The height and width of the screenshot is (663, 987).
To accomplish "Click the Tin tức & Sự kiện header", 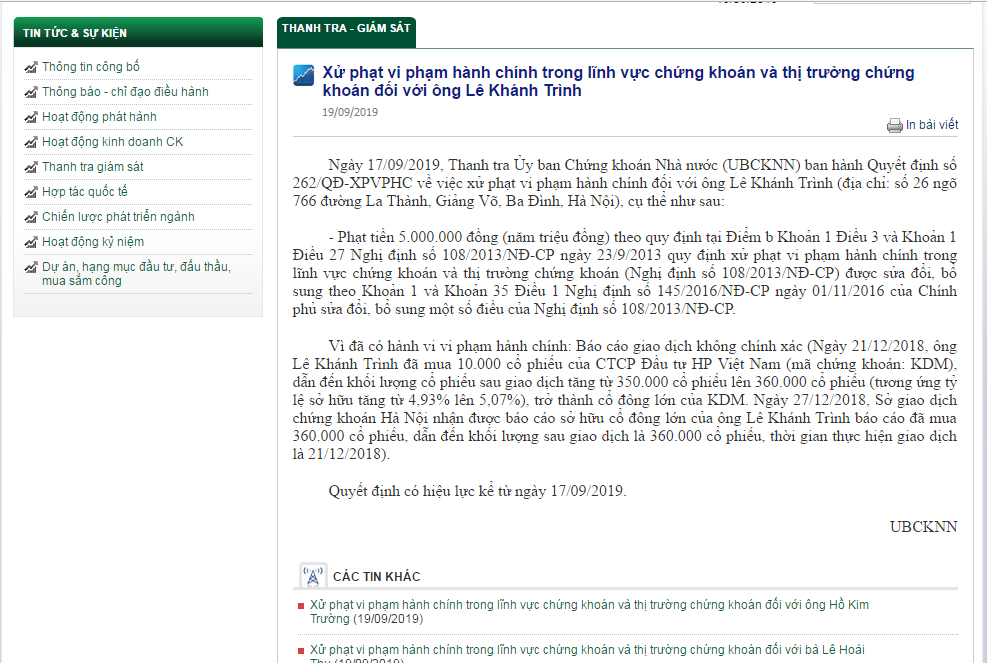I will click(x=75, y=33).
